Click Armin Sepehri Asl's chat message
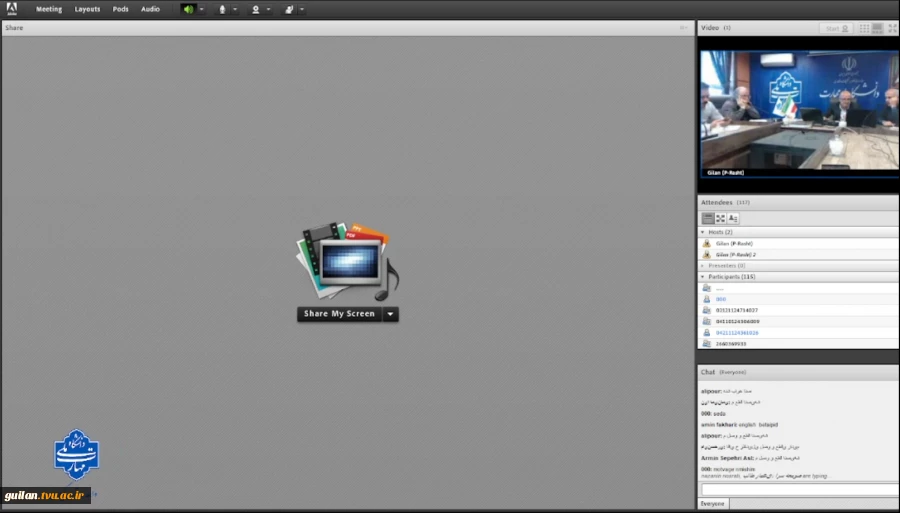Viewport: 900px width, 513px height. 750,458
